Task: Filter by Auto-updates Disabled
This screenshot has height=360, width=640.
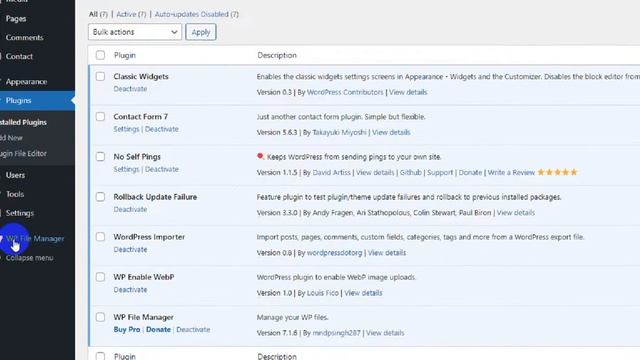Action: coord(197,14)
